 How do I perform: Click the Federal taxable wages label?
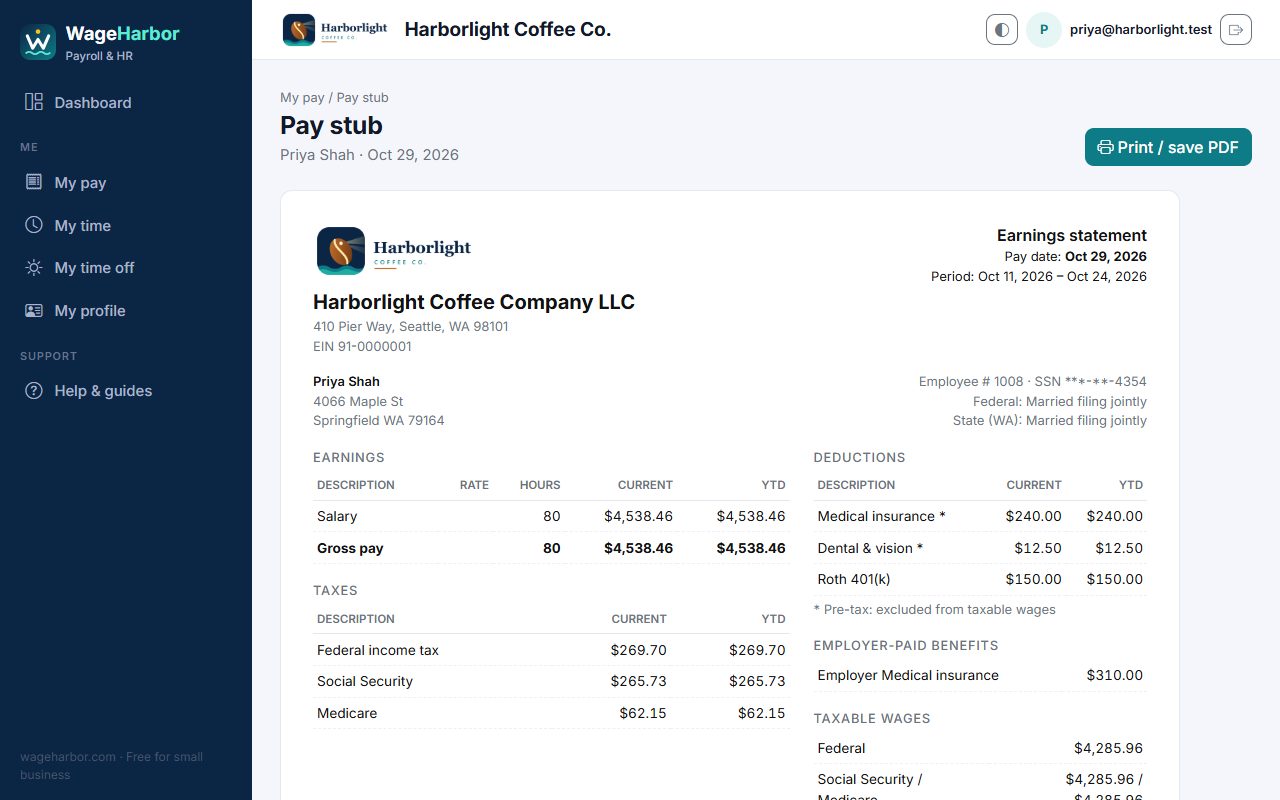point(841,748)
